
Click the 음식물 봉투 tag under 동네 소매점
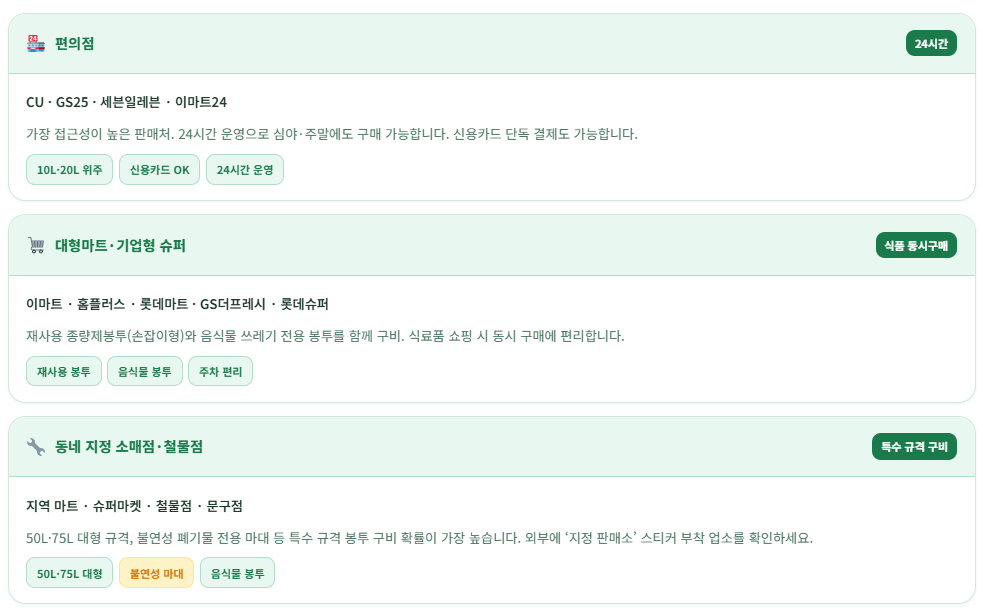(237, 573)
